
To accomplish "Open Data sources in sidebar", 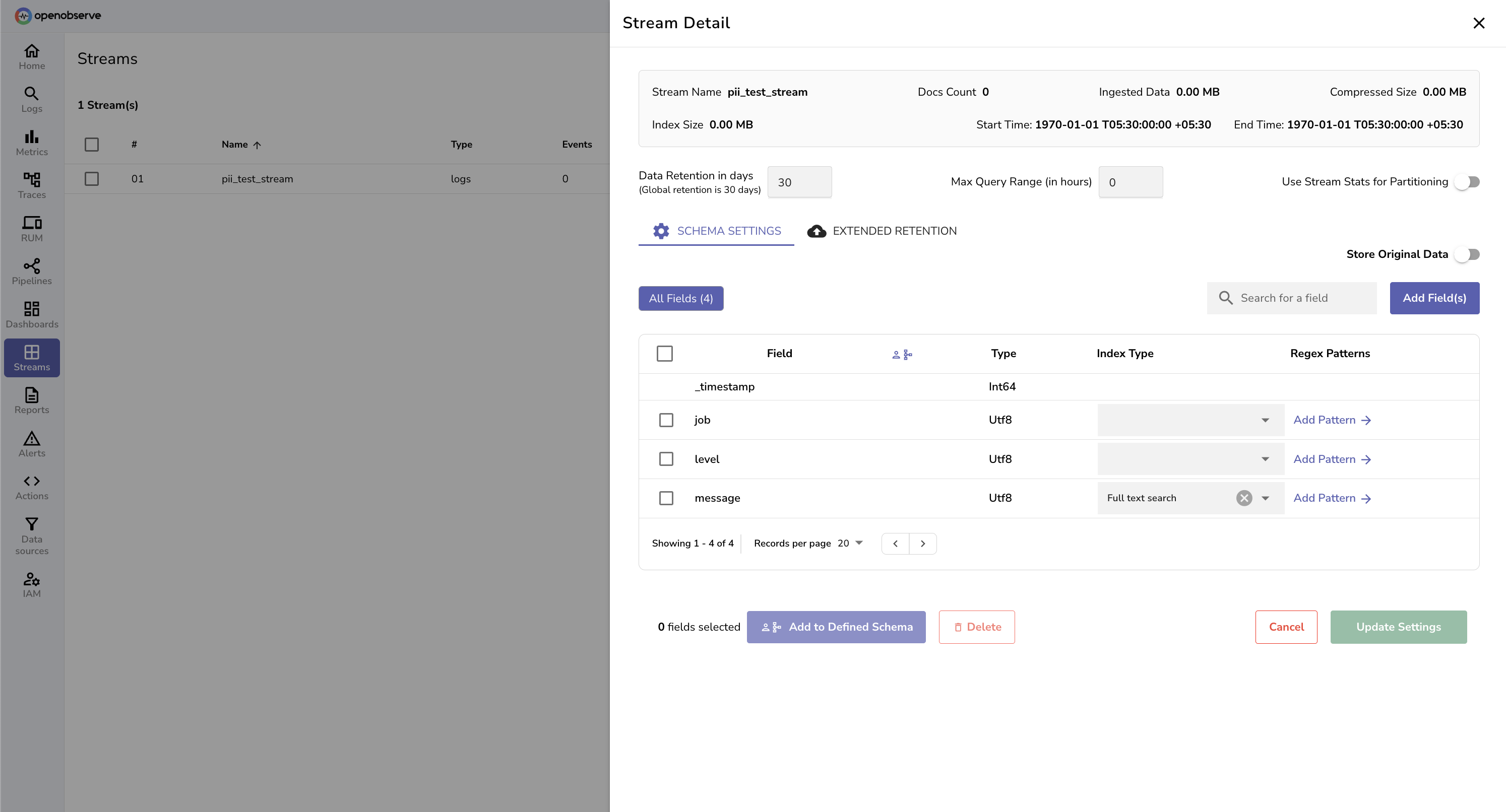I will point(32,535).
